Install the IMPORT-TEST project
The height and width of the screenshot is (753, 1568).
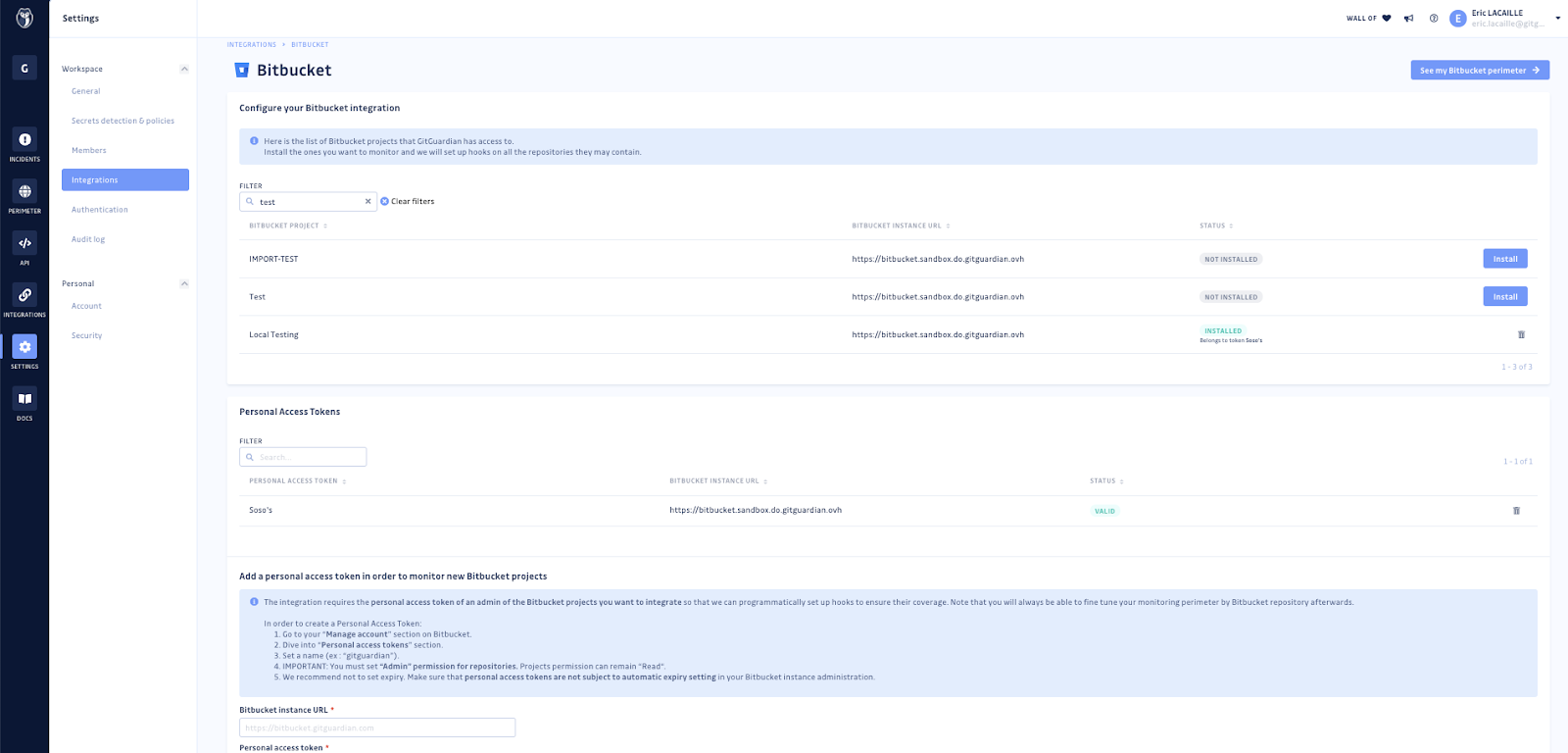(1505, 259)
